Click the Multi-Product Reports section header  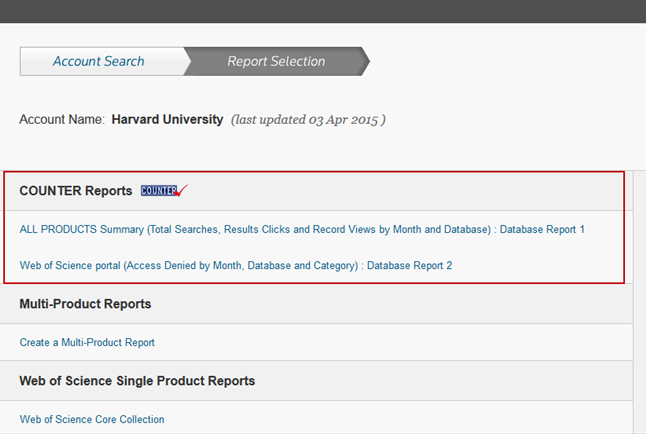coord(320,304)
